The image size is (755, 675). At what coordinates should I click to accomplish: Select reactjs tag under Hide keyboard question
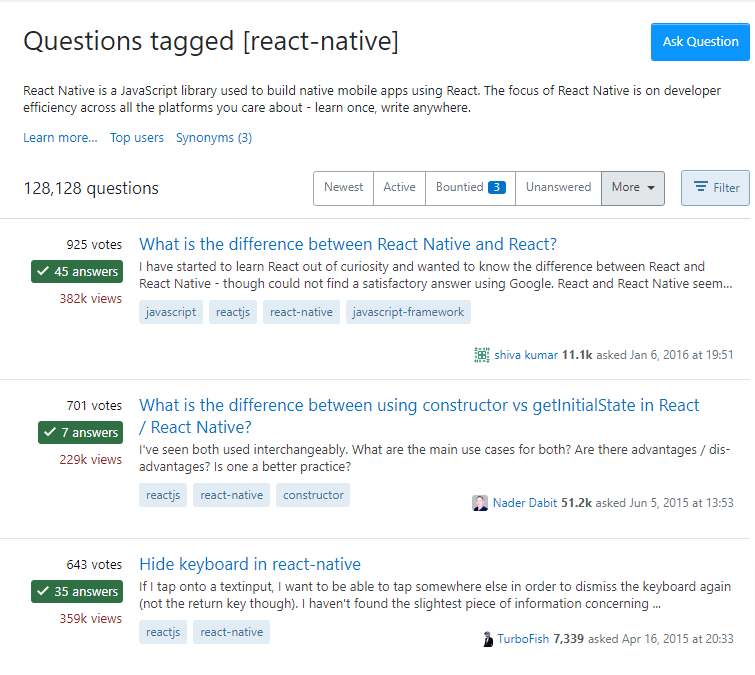pos(163,632)
